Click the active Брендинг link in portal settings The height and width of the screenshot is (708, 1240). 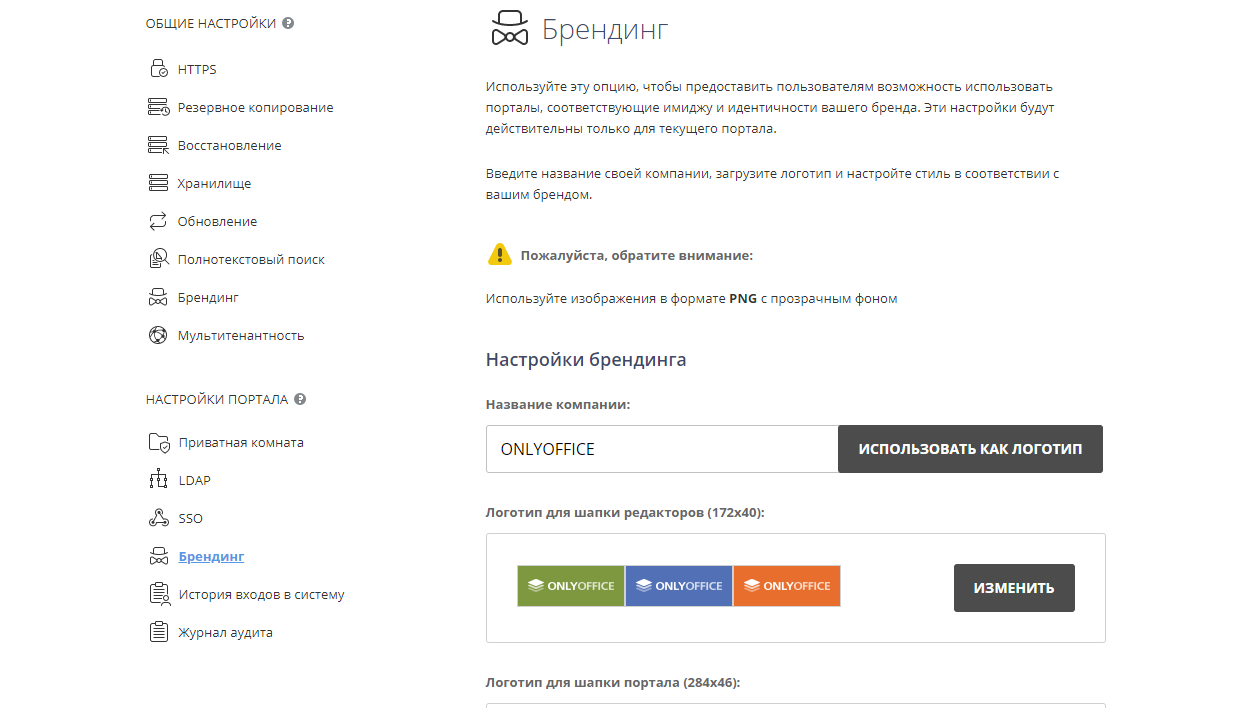[x=211, y=556]
